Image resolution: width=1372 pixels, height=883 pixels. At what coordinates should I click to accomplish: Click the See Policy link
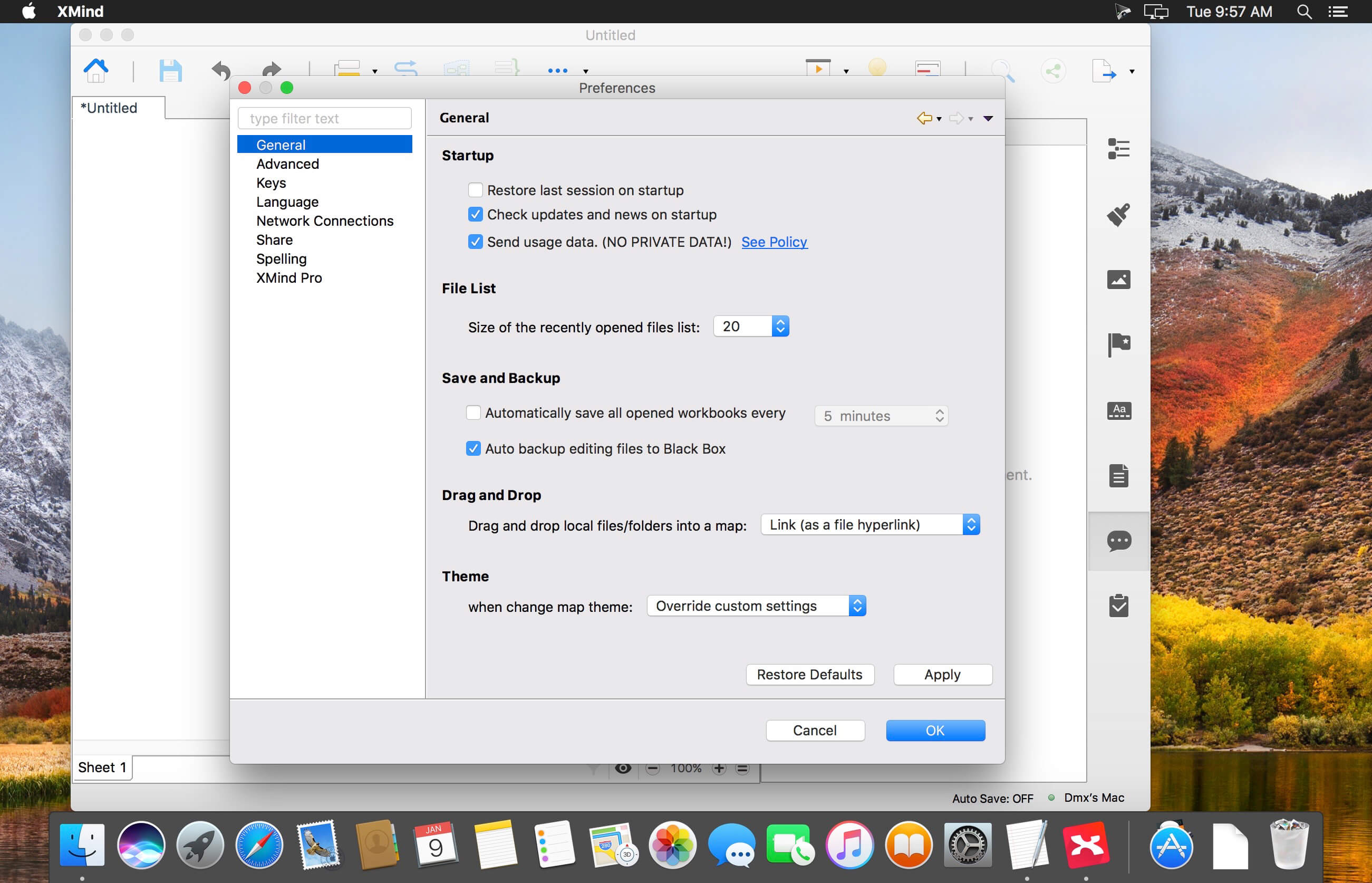(774, 242)
